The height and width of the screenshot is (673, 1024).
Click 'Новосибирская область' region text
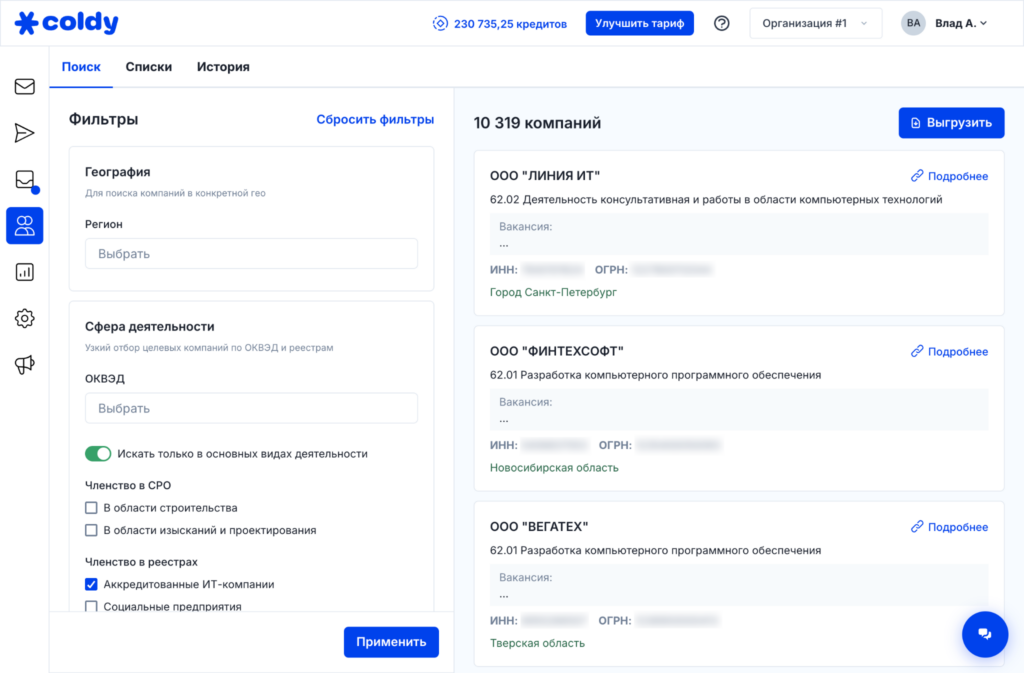554,467
